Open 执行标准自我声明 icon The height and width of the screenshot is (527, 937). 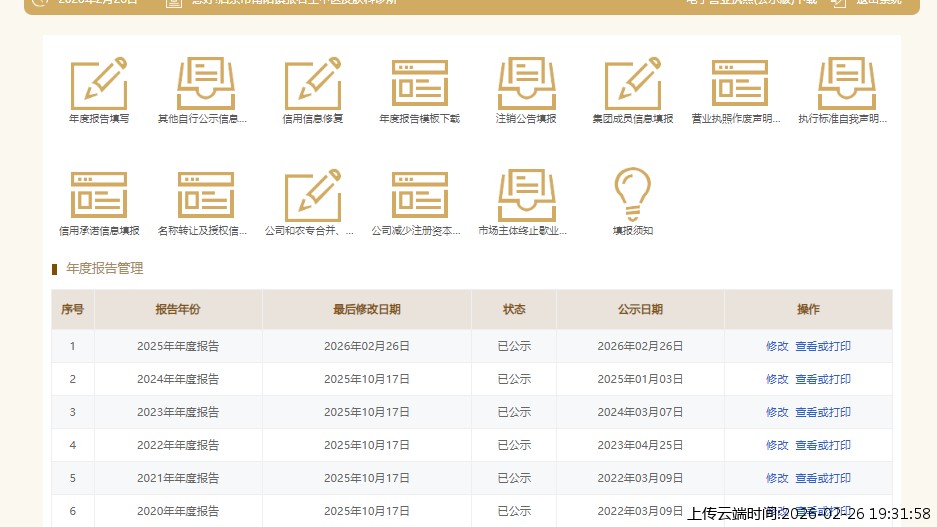(x=846, y=84)
